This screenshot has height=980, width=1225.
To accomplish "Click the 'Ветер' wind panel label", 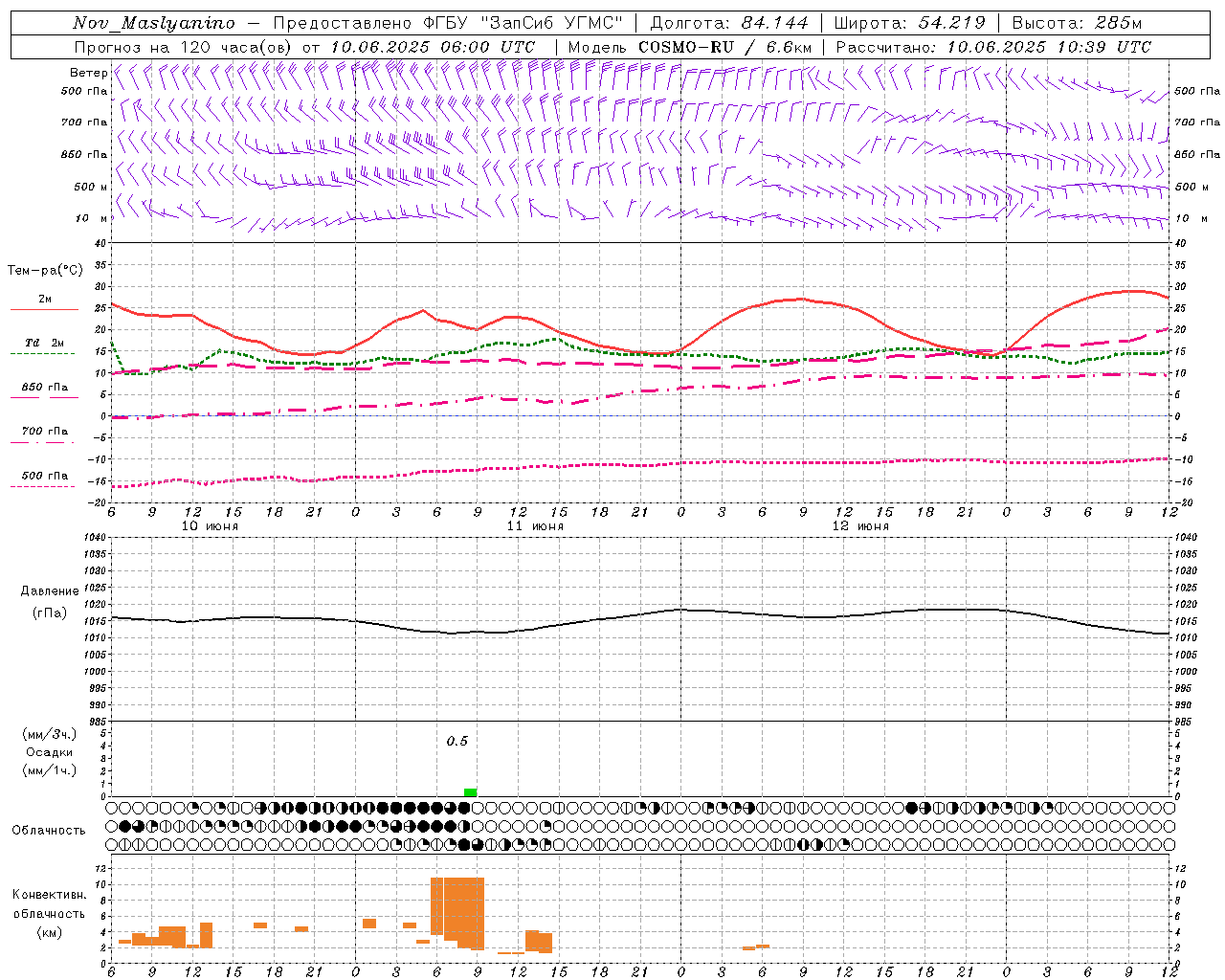I will point(88,73).
